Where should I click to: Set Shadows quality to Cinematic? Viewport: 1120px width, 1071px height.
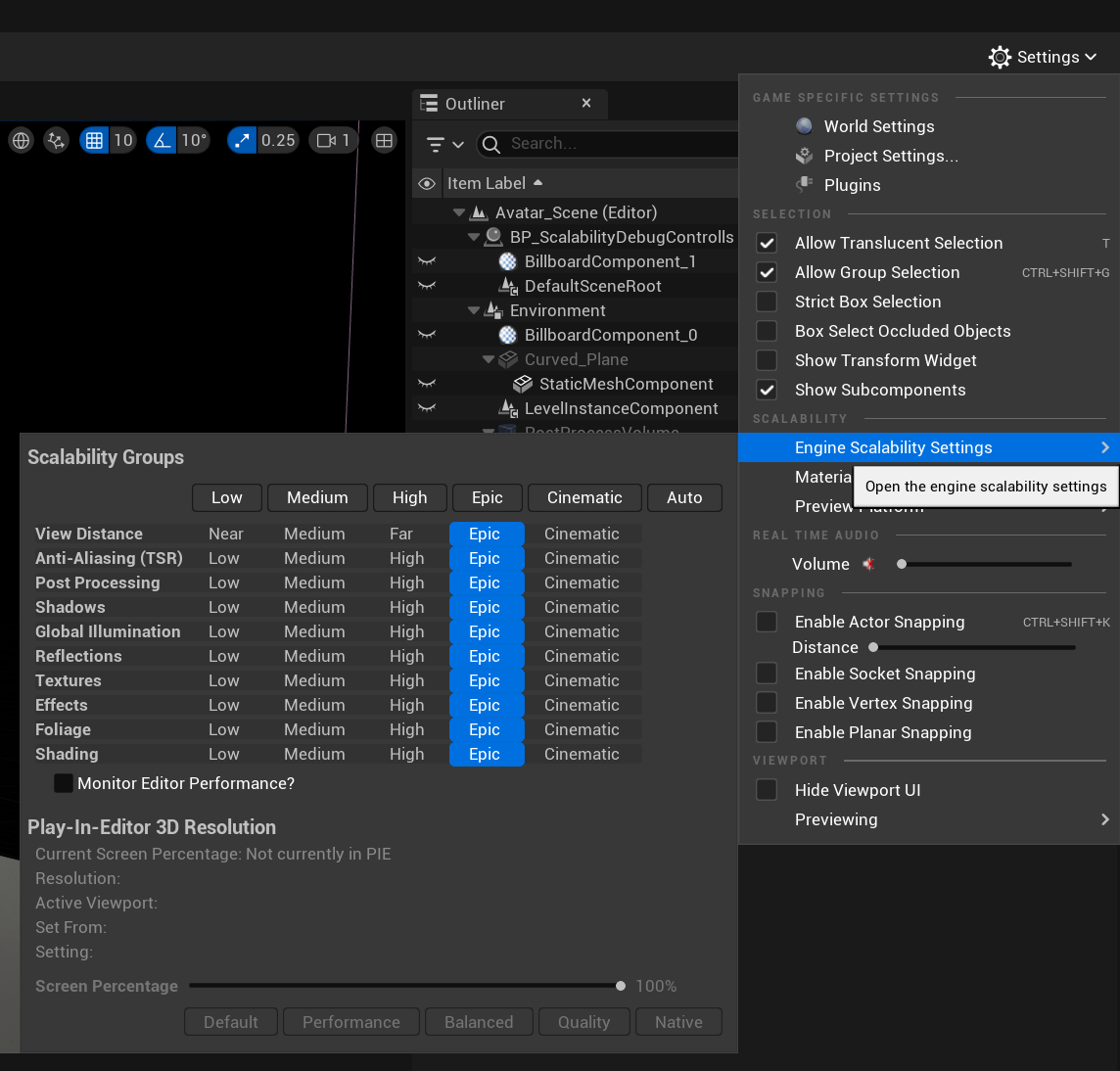coord(582,607)
